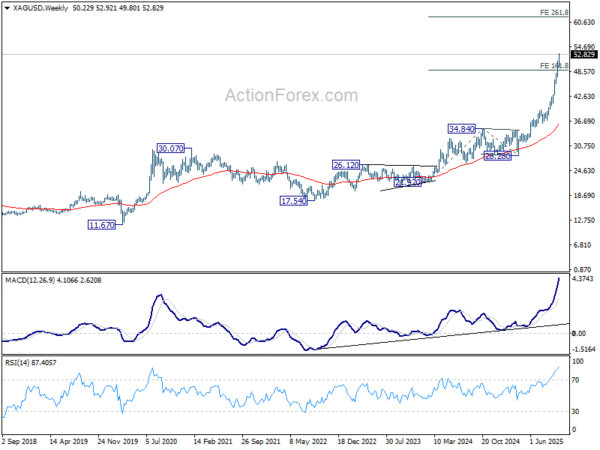Click the 28.280 price annotation

pos(498,156)
